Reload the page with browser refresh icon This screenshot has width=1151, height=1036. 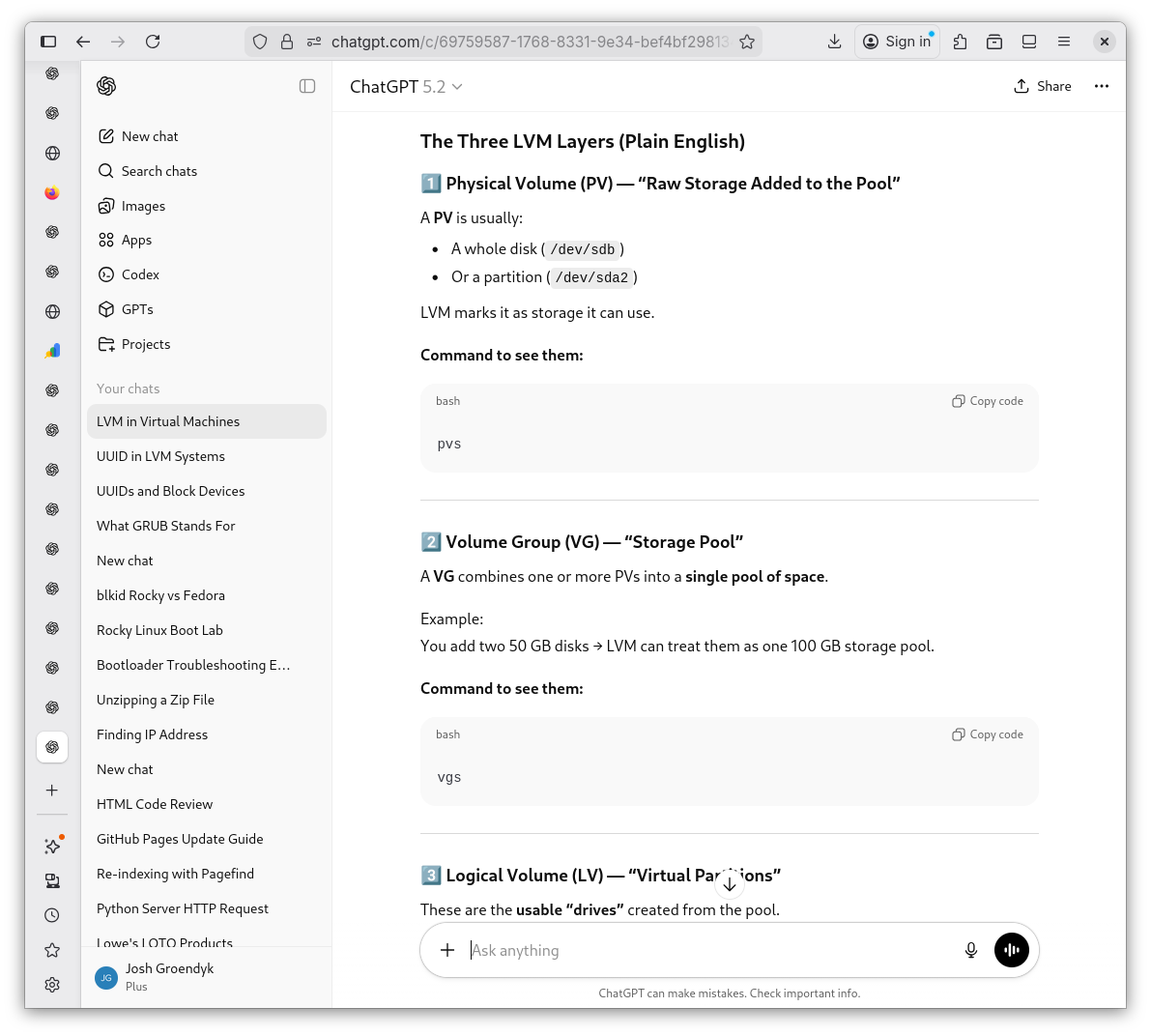[153, 42]
